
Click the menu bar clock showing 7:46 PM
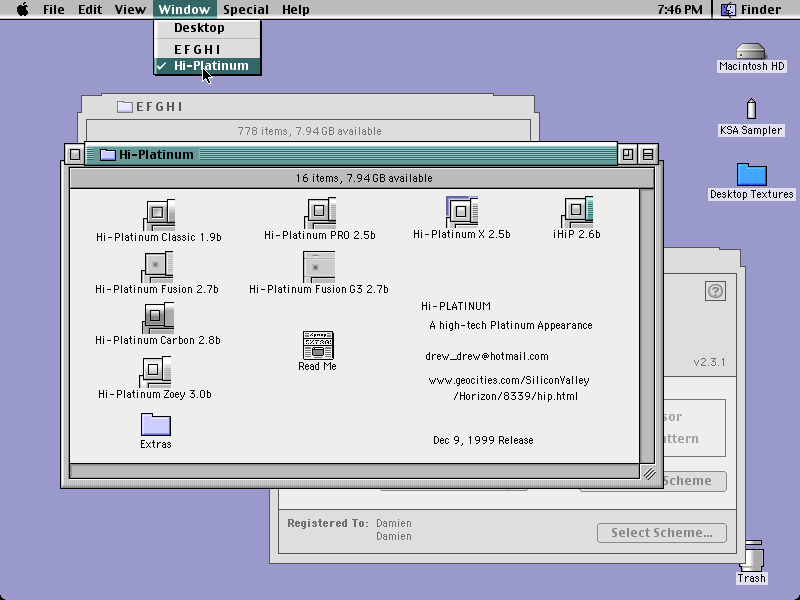(680, 9)
